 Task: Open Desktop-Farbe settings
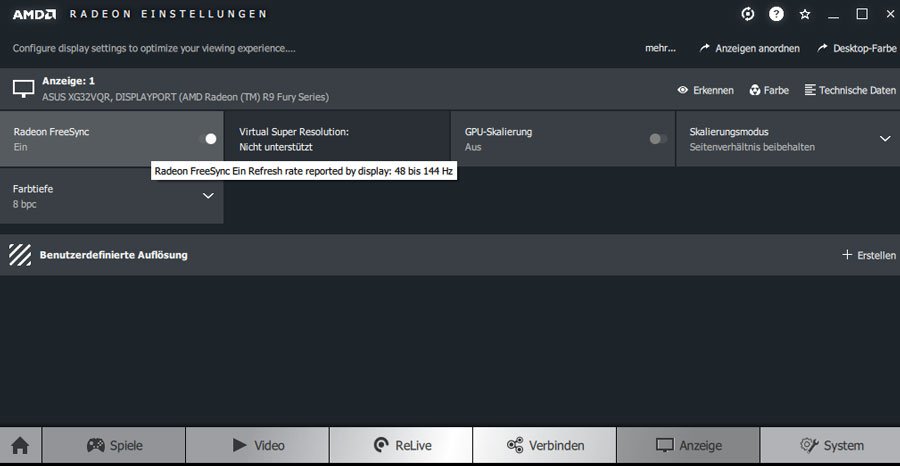(864, 48)
